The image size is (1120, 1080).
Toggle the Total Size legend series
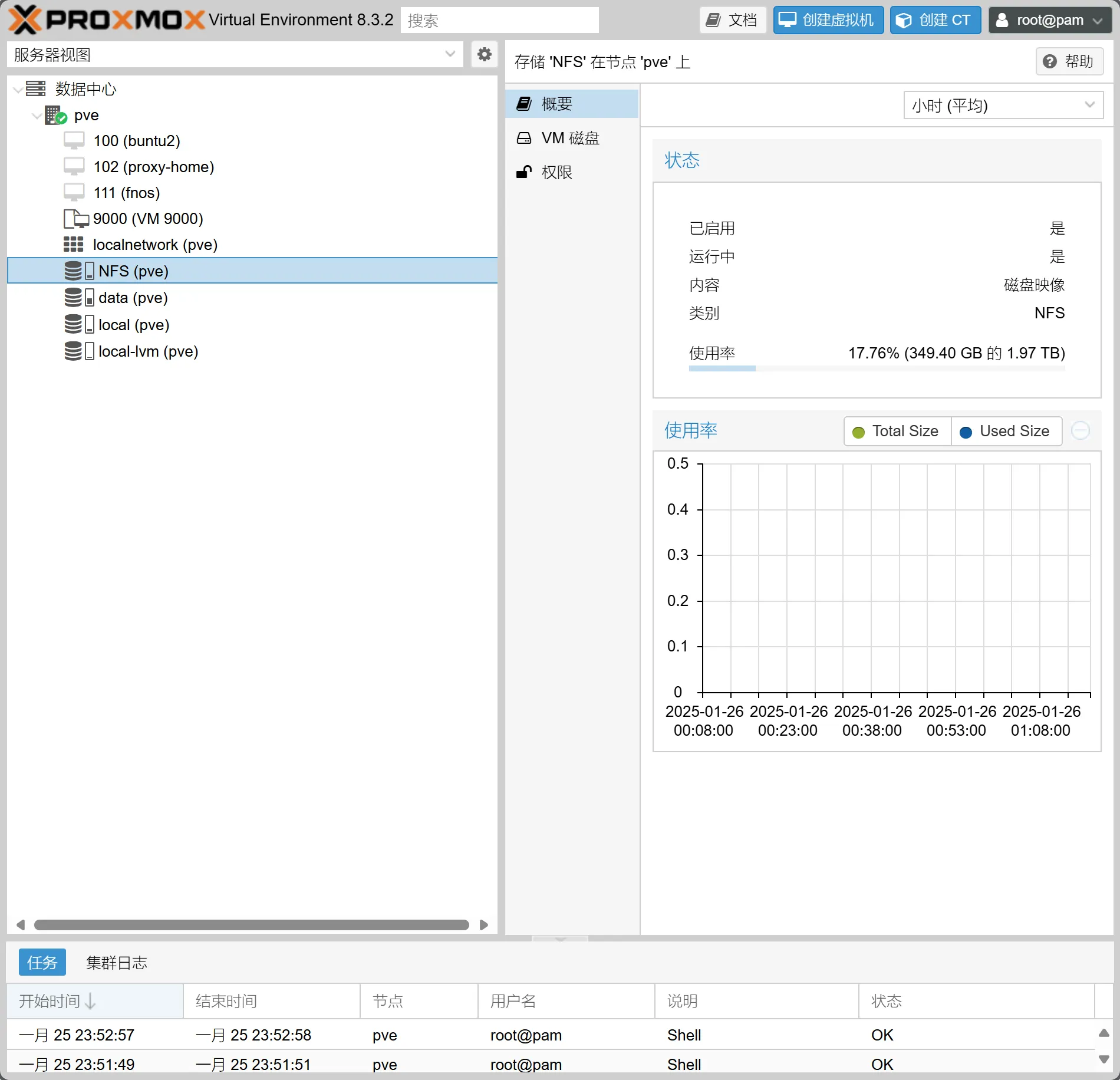tap(897, 432)
